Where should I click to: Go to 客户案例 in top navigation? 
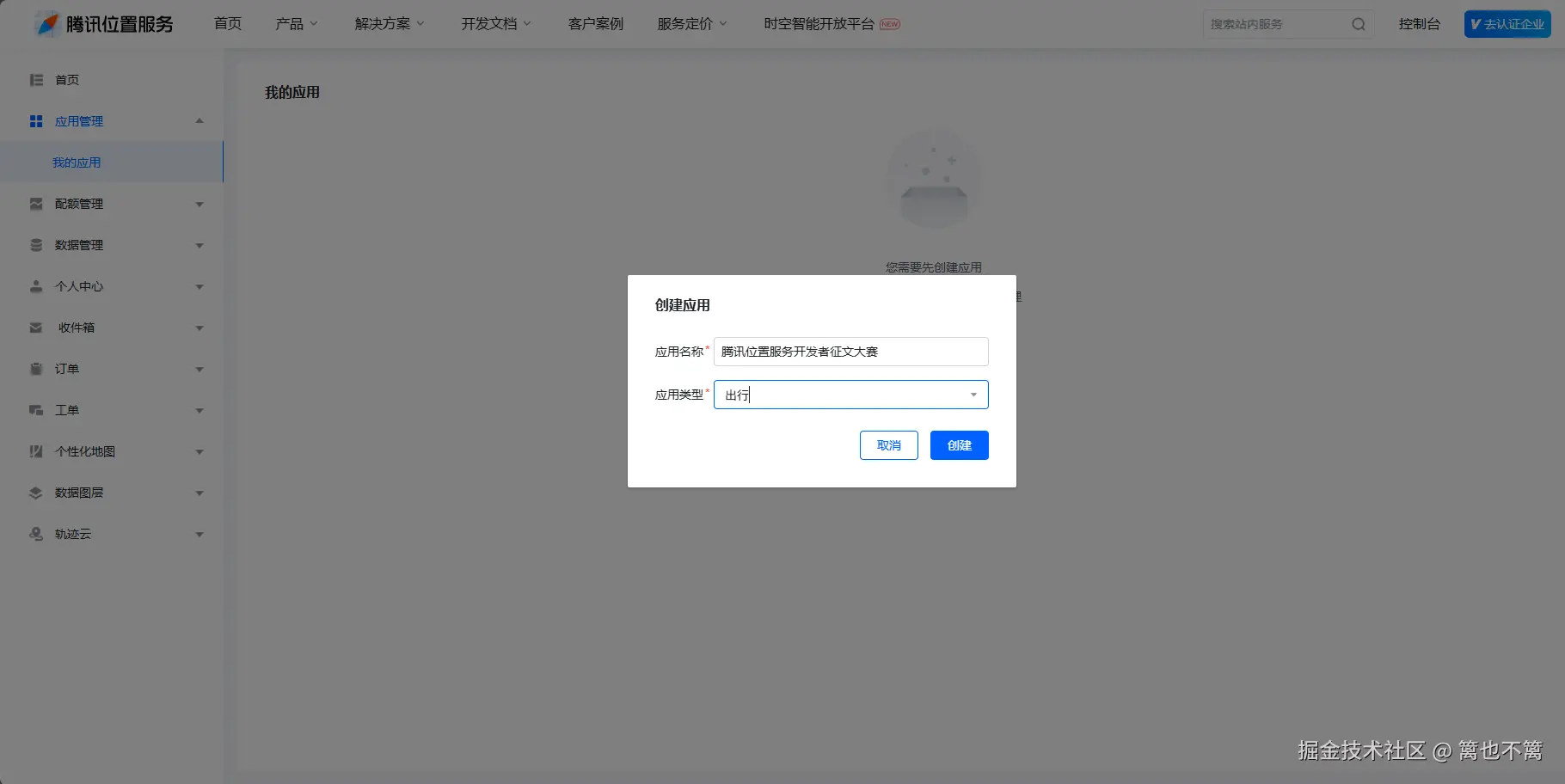click(x=596, y=24)
